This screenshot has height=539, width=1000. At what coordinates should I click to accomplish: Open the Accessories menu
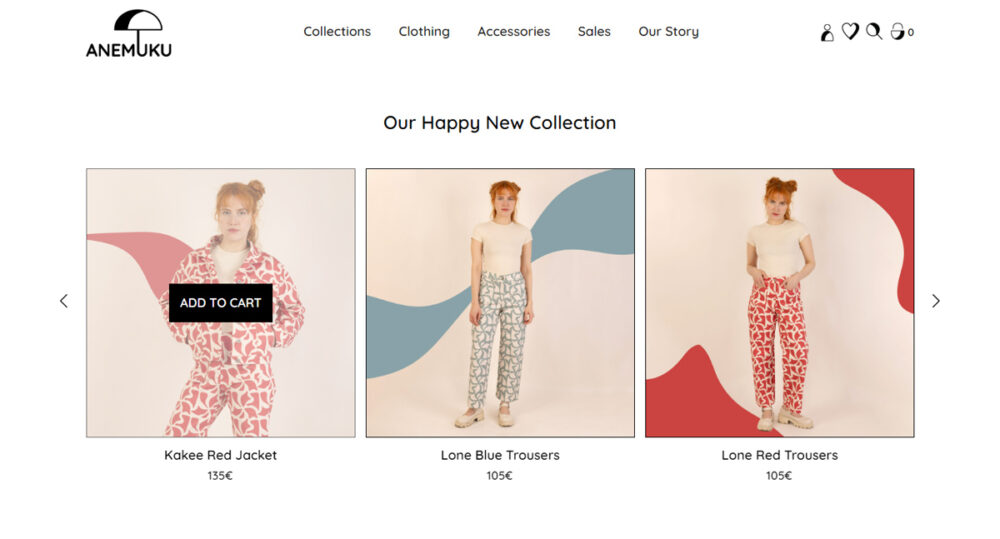514,32
